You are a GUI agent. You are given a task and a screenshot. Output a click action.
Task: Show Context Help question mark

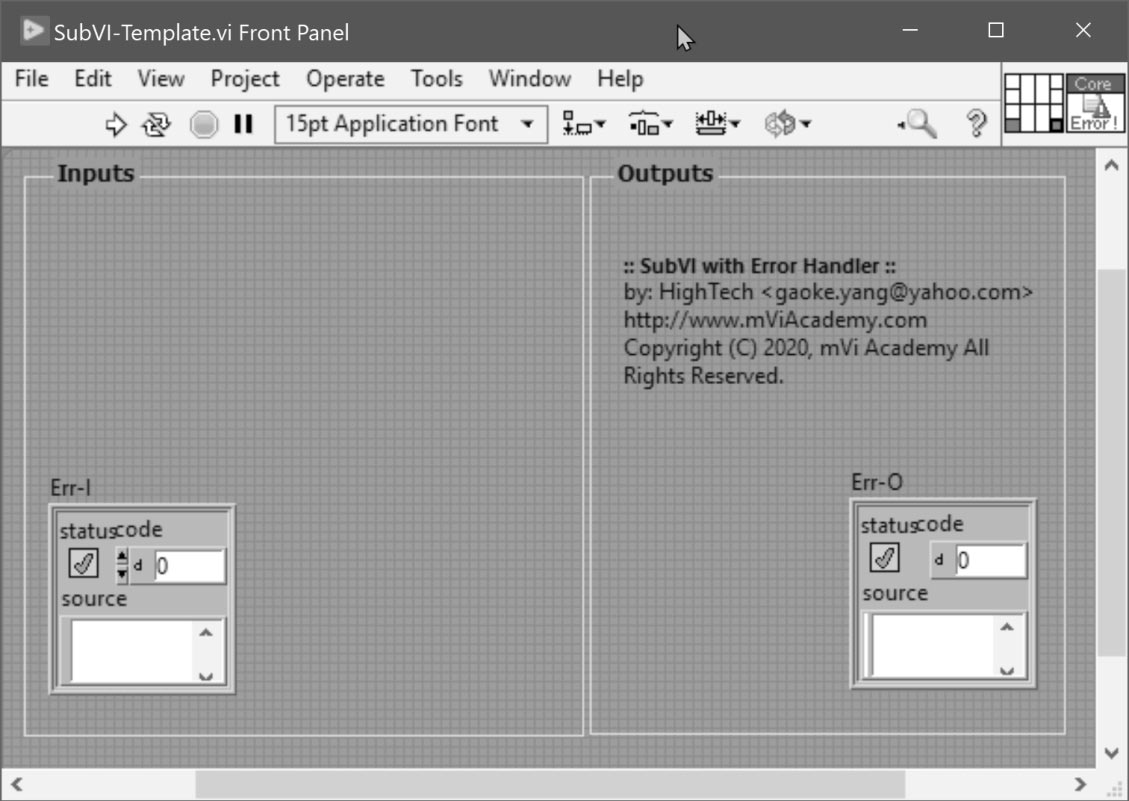pos(976,124)
